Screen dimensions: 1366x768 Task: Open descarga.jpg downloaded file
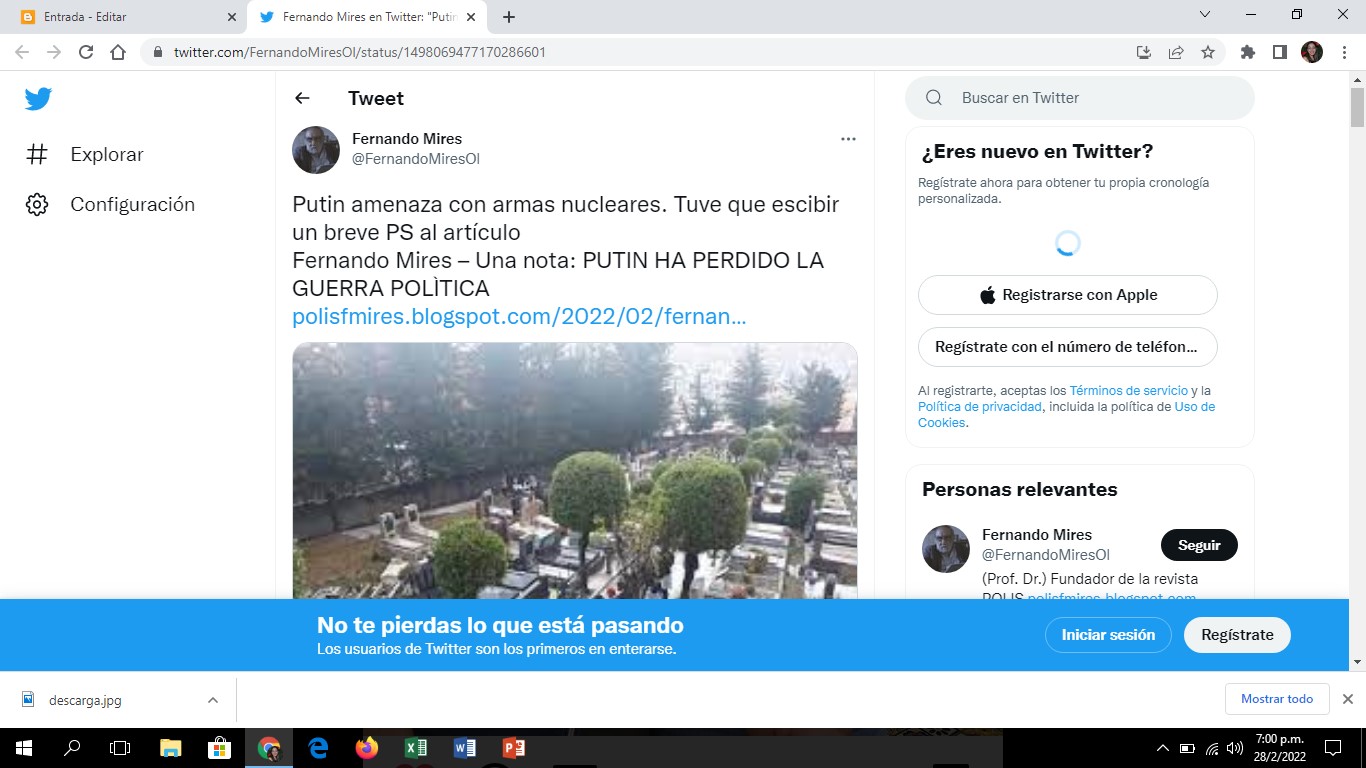click(85, 700)
